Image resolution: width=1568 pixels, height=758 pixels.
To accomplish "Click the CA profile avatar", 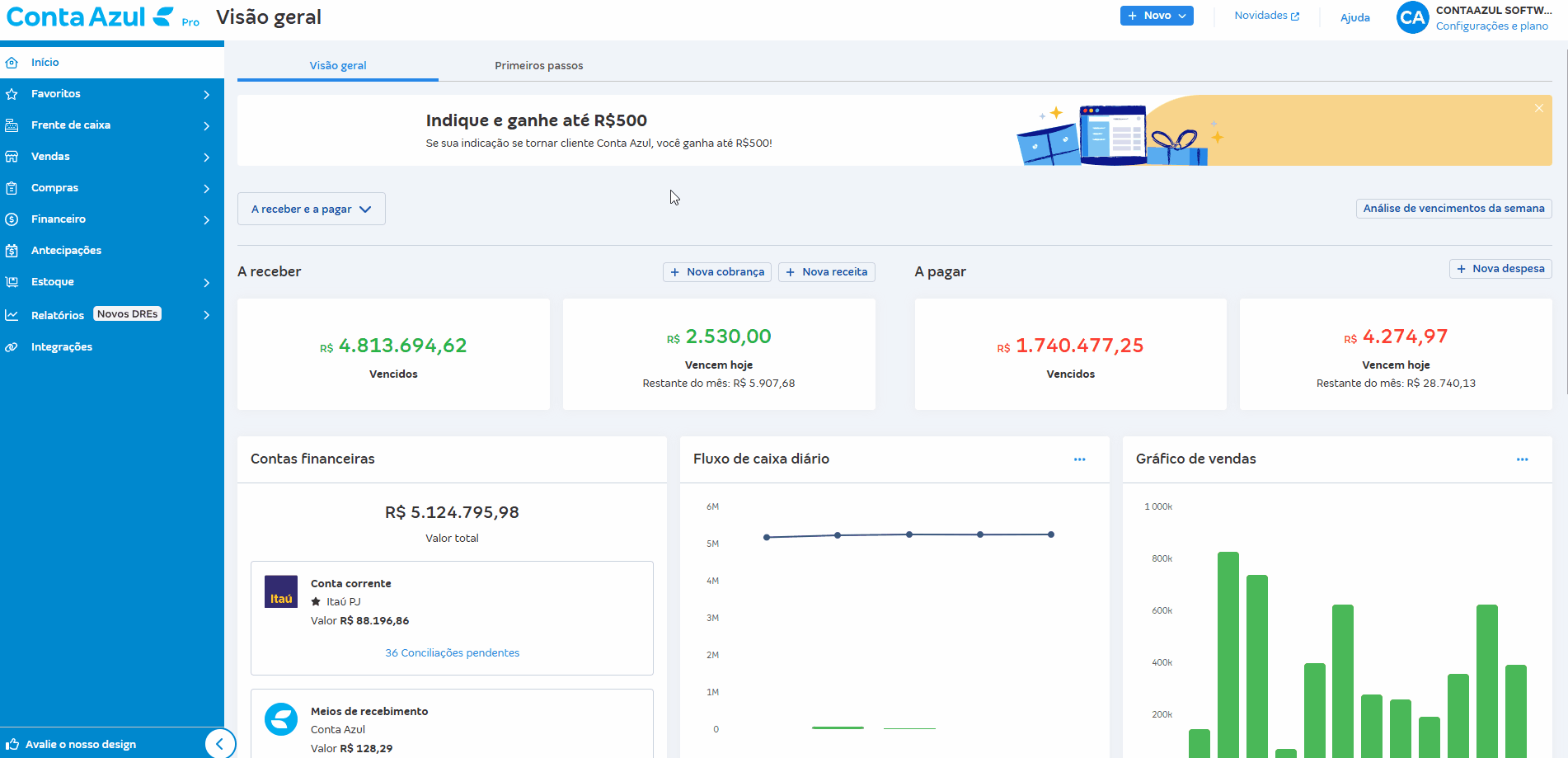I will coord(1411,17).
